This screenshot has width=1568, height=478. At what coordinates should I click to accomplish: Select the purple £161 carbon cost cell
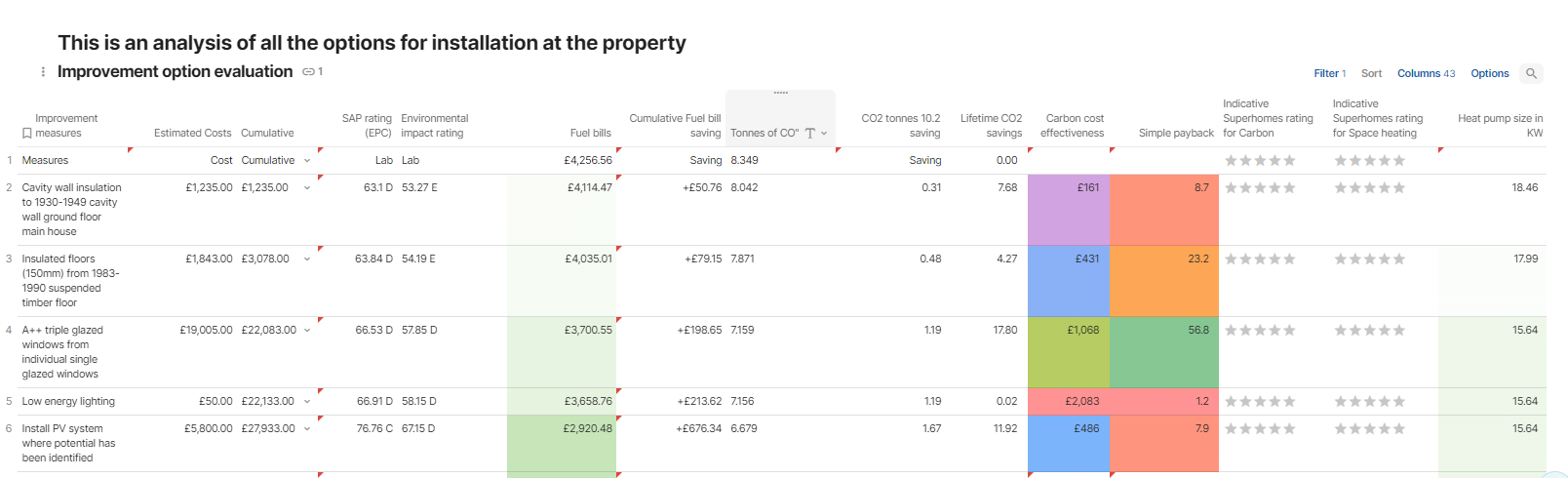tap(1068, 209)
